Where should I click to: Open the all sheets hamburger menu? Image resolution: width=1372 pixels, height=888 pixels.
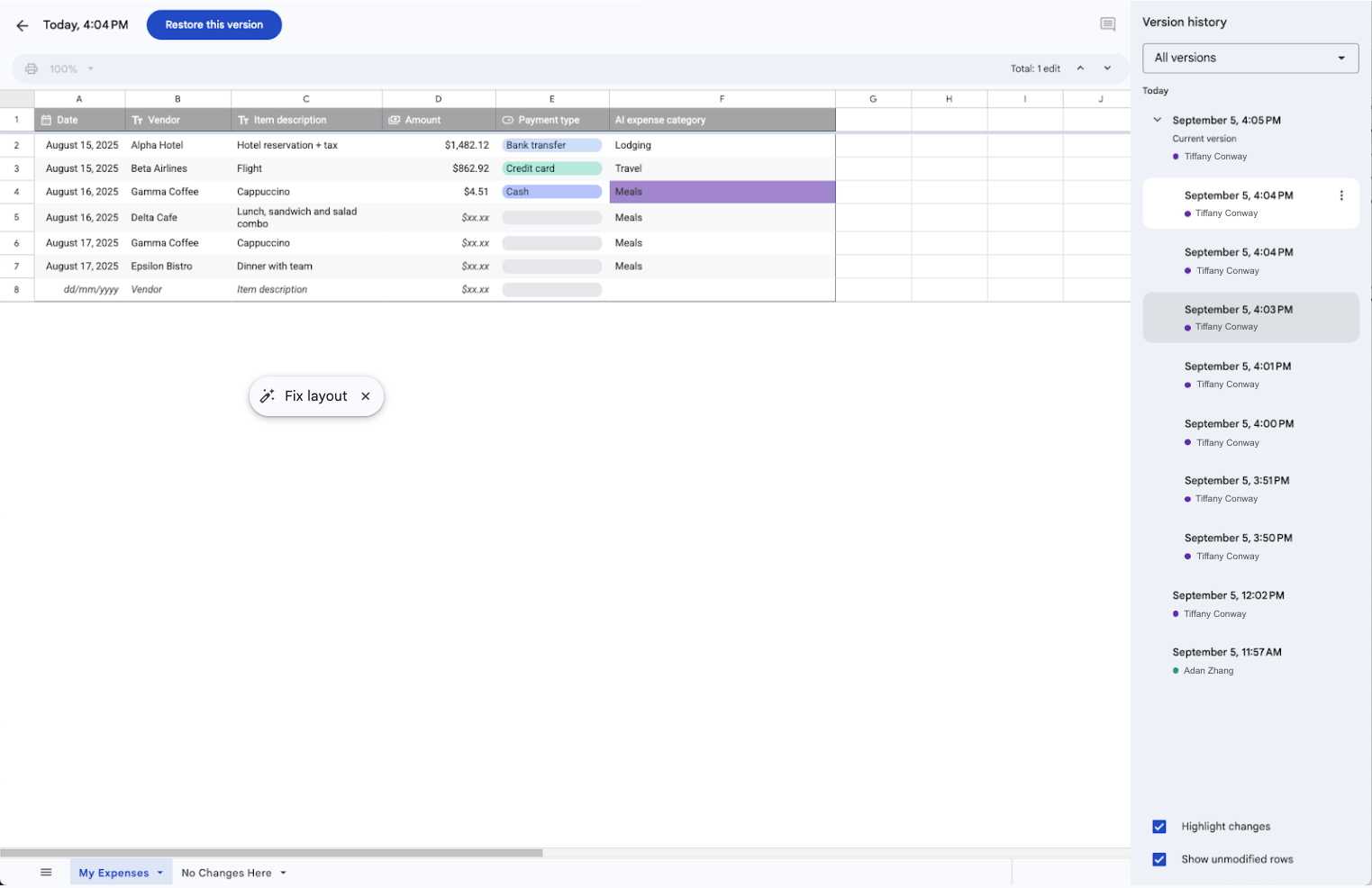coord(46,872)
